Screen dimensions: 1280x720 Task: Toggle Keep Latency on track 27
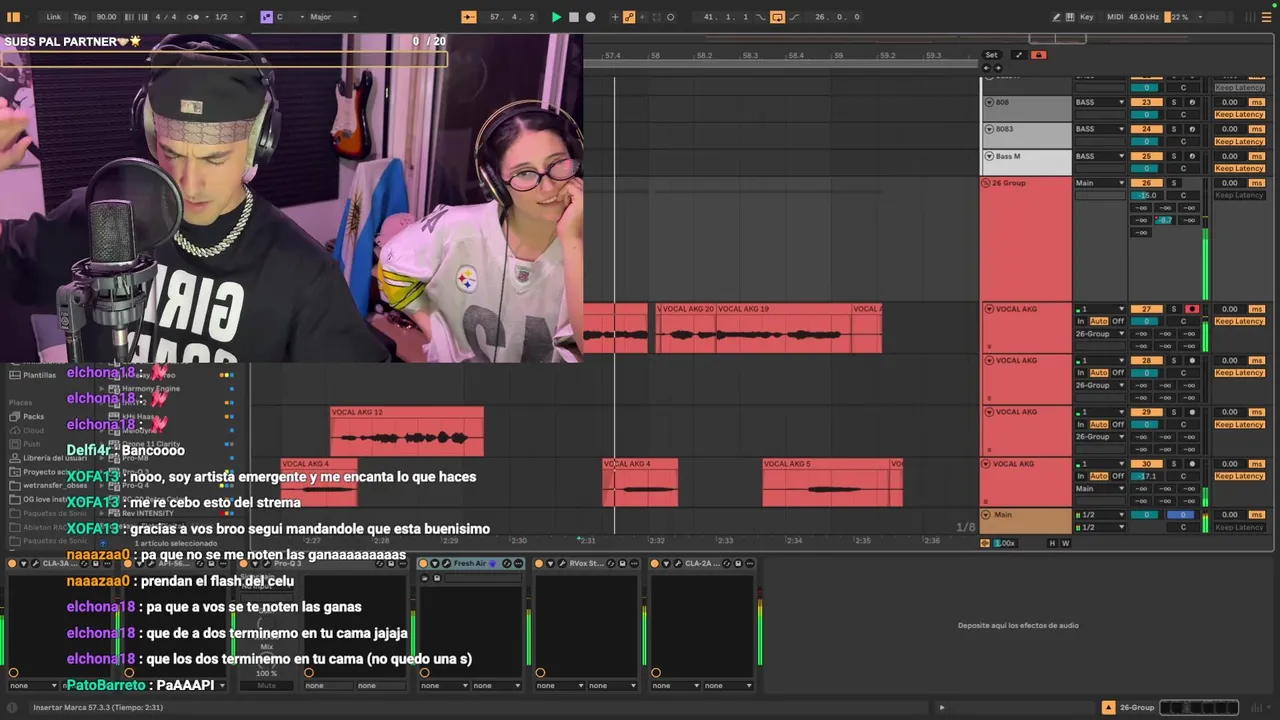click(1240, 321)
